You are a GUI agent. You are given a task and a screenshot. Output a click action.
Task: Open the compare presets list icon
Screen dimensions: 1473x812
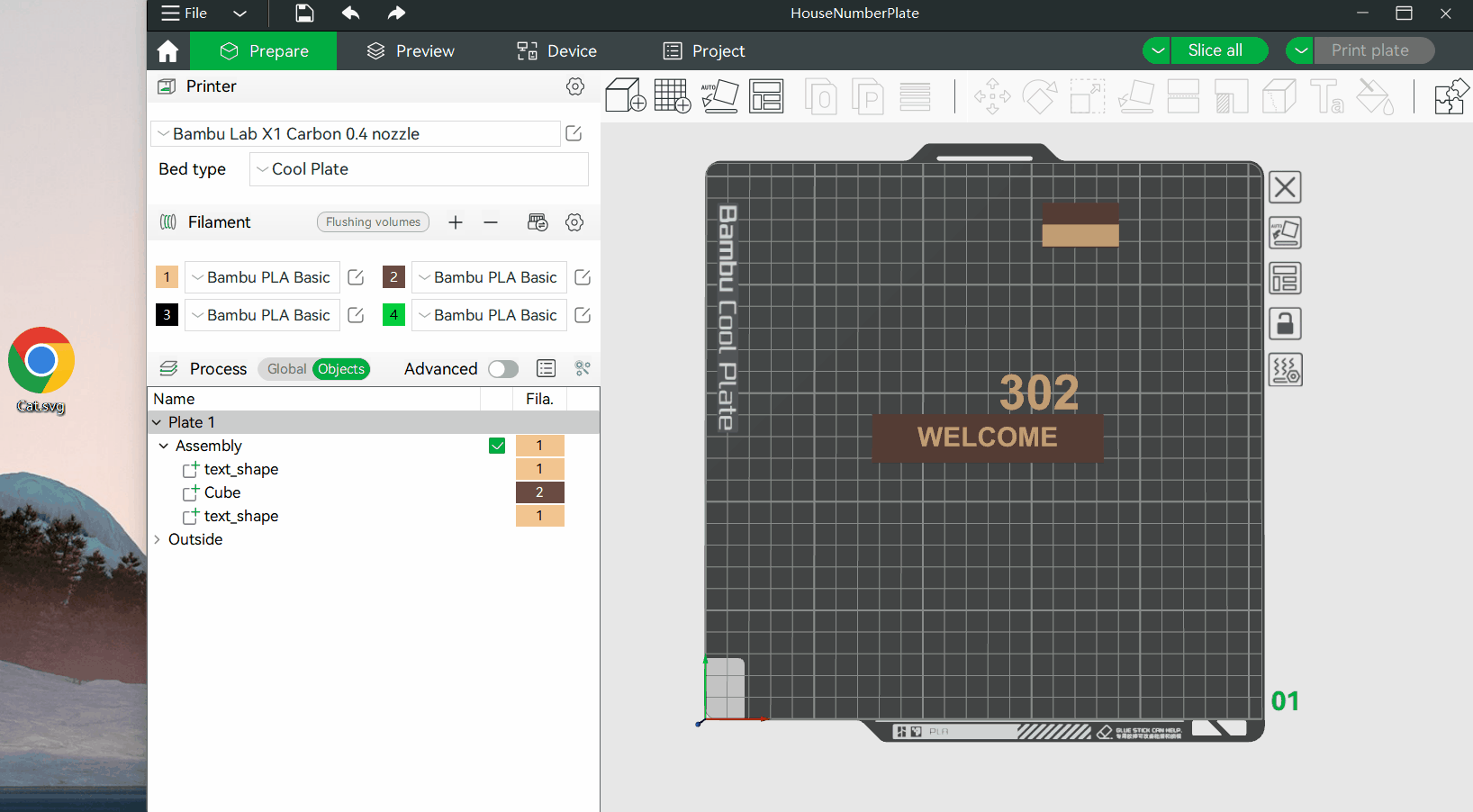pyautogui.click(x=546, y=368)
